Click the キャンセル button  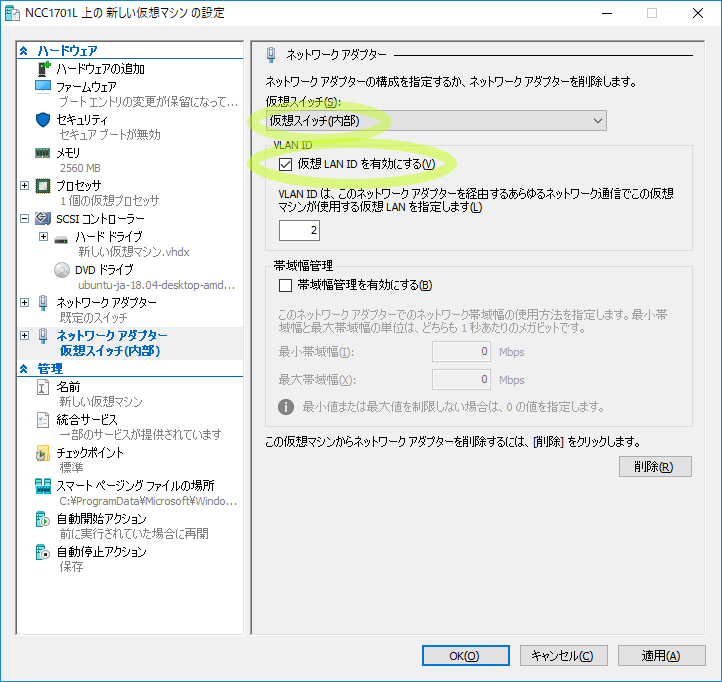[564, 655]
